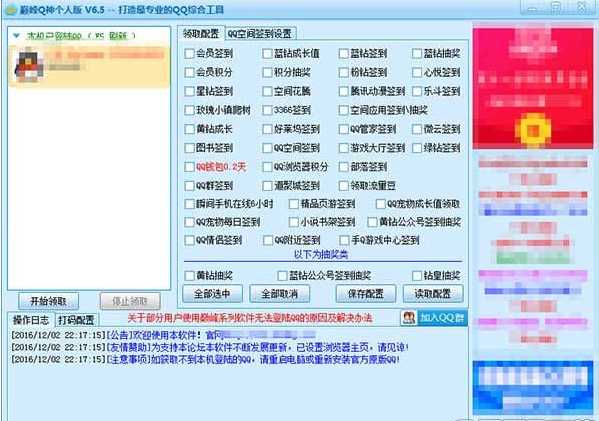The height and width of the screenshot is (421, 599).
Task: Check the 部落签到 box
Action: (x=344, y=167)
